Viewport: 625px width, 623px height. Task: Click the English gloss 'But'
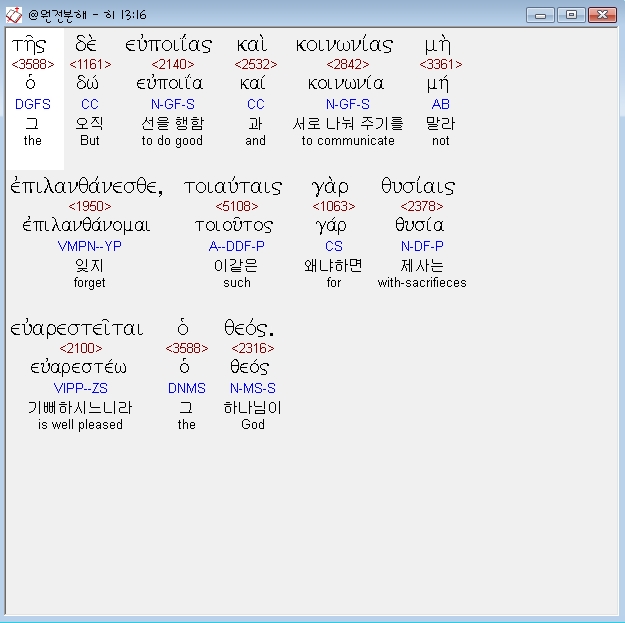pos(90,140)
